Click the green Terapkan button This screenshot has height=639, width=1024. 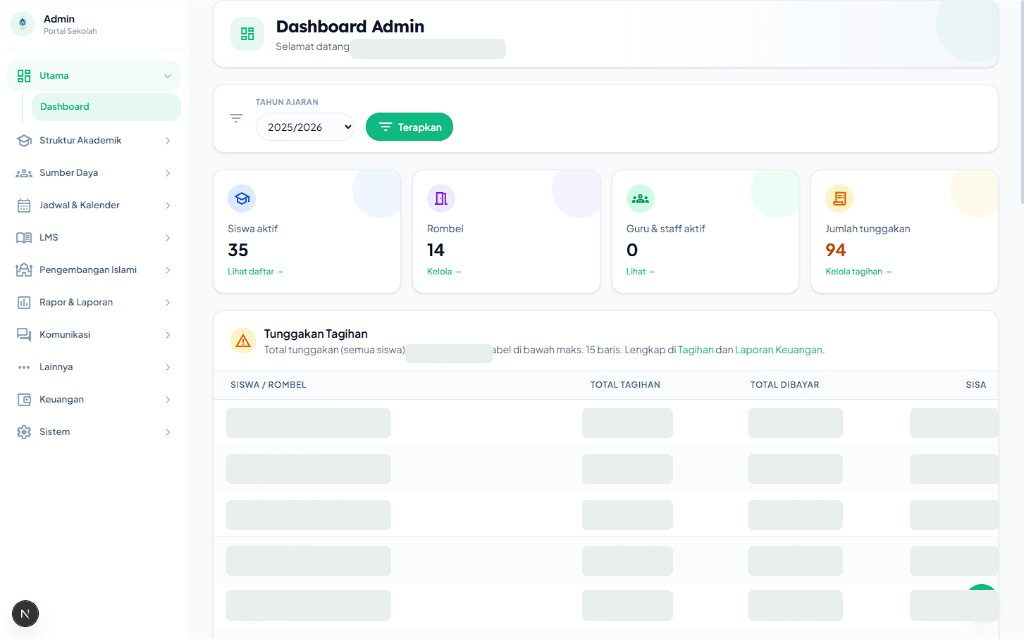(x=409, y=127)
